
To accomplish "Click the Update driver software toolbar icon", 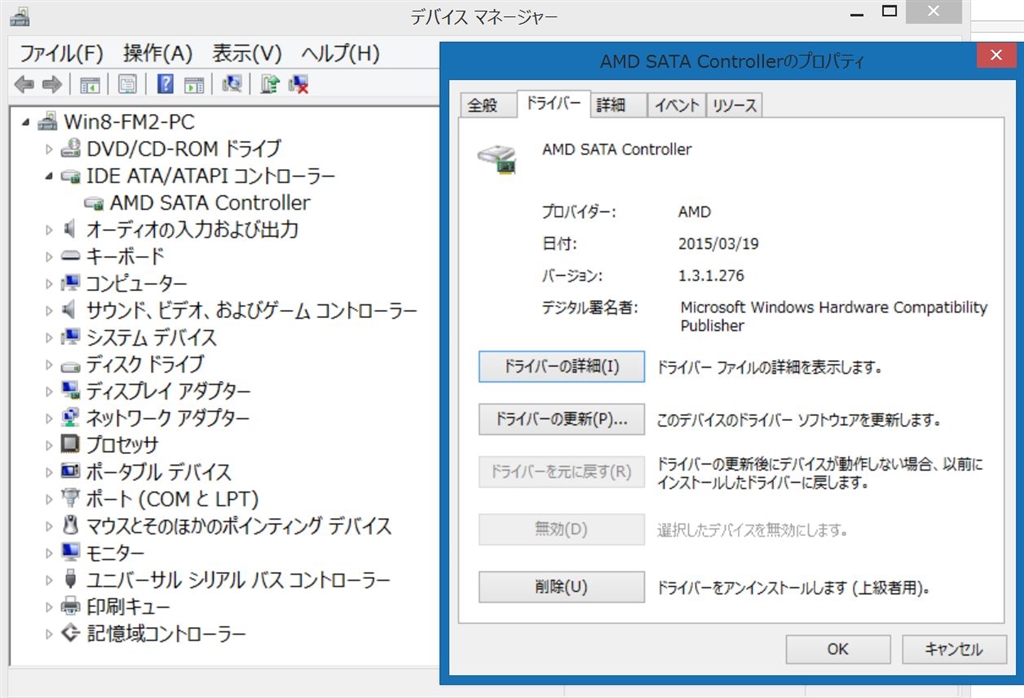I will coord(270,84).
